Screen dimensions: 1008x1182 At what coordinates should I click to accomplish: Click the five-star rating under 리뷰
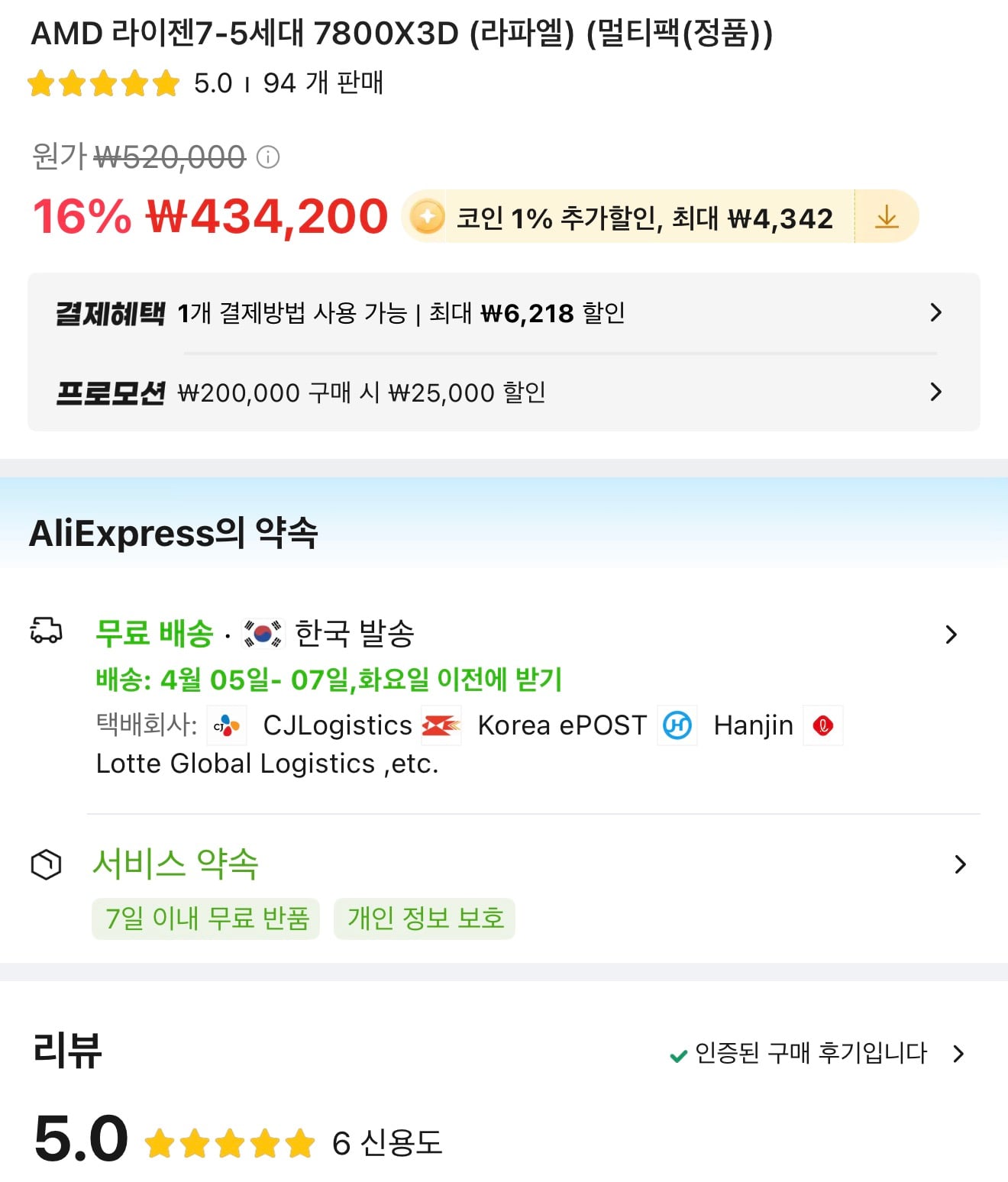click(x=229, y=1142)
